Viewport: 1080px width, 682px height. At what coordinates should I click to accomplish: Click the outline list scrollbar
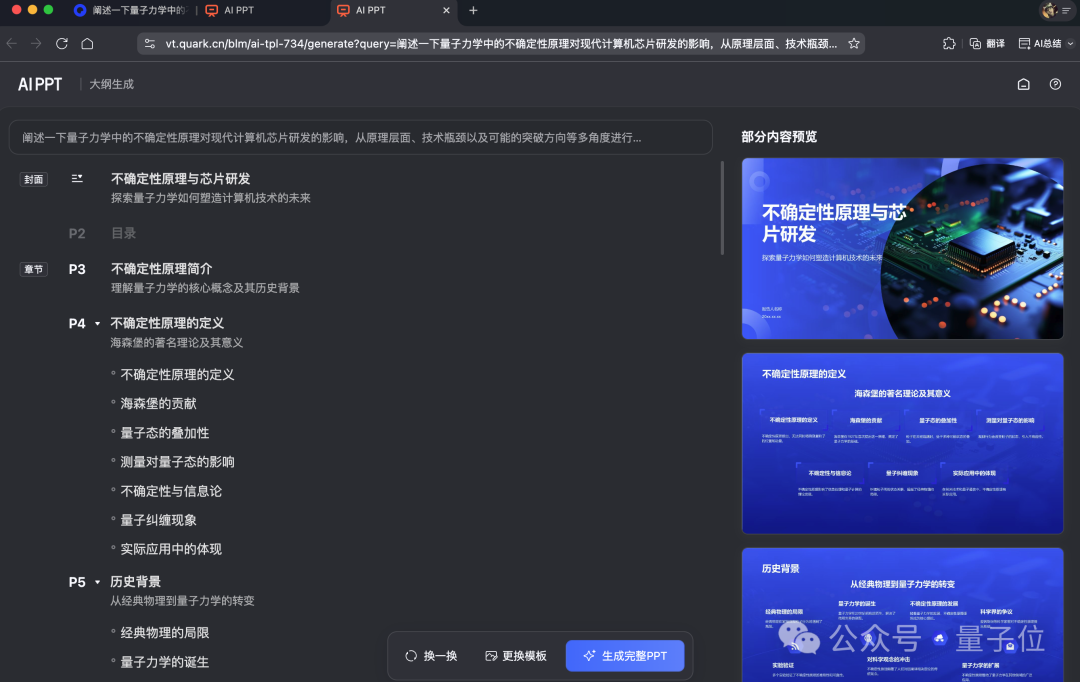click(x=722, y=208)
